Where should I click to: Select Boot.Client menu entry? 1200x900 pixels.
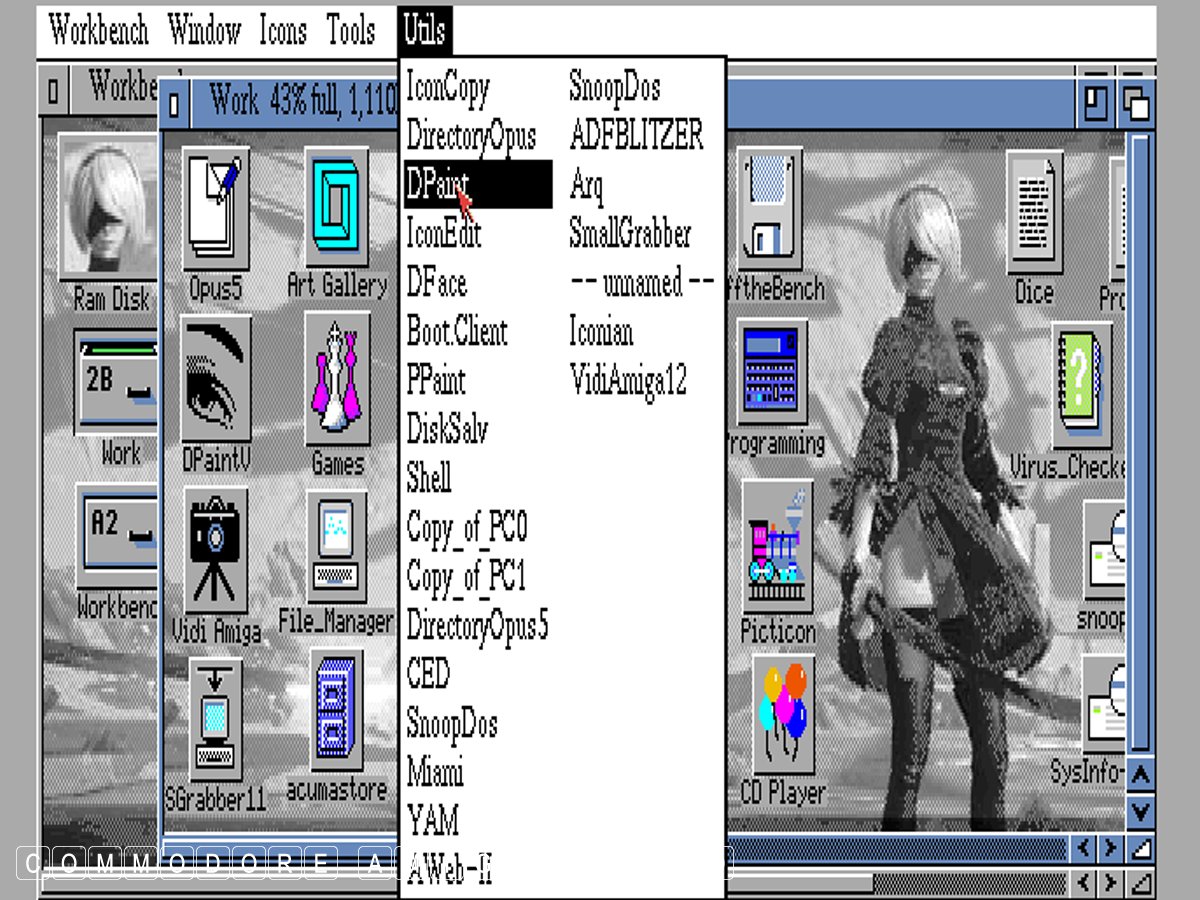tap(456, 331)
